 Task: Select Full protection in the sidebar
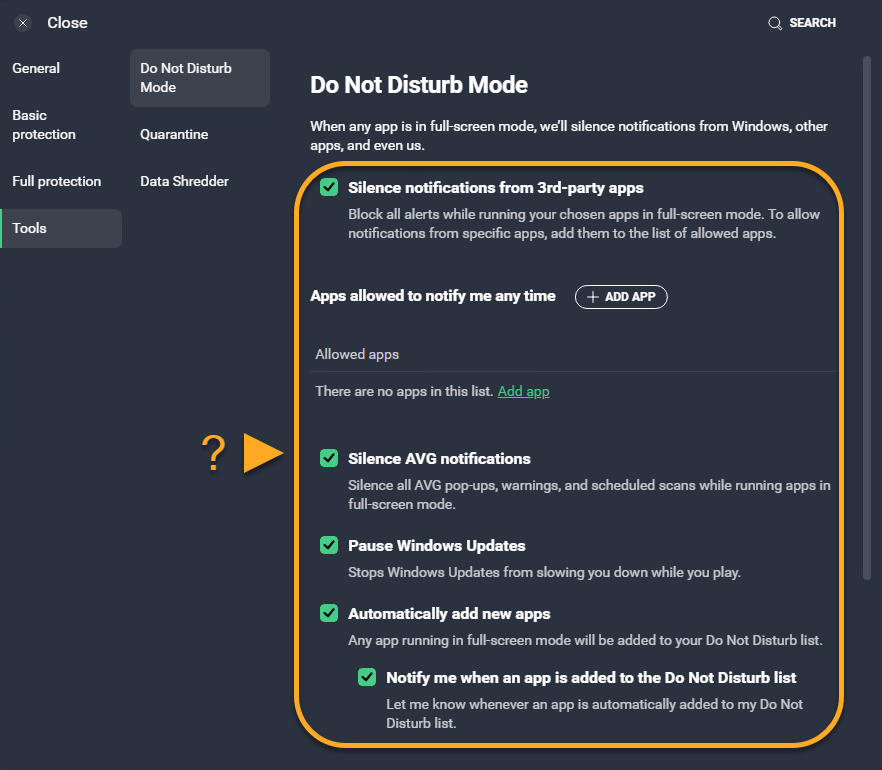click(x=57, y=181)
